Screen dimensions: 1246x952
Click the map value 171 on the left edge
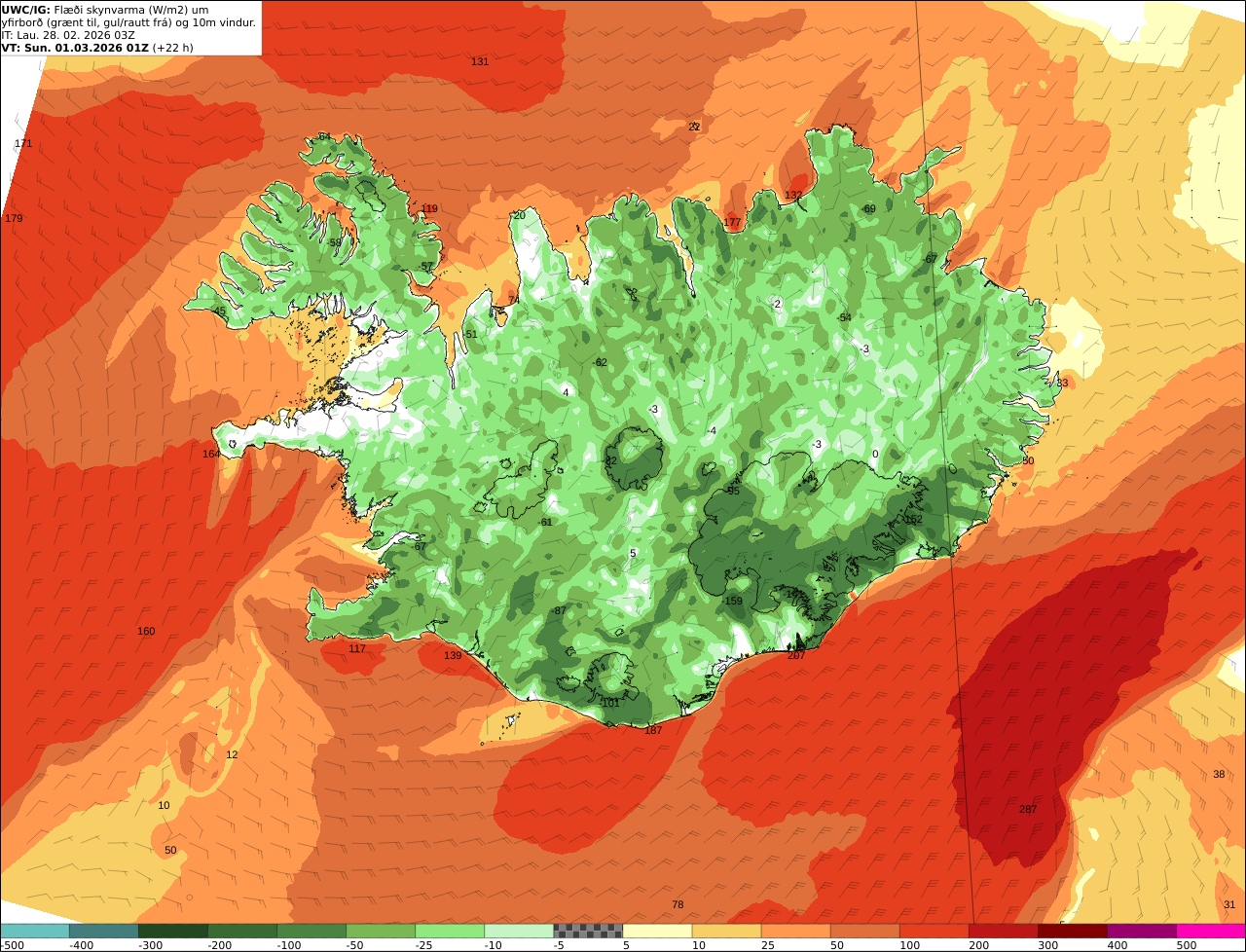23,143
